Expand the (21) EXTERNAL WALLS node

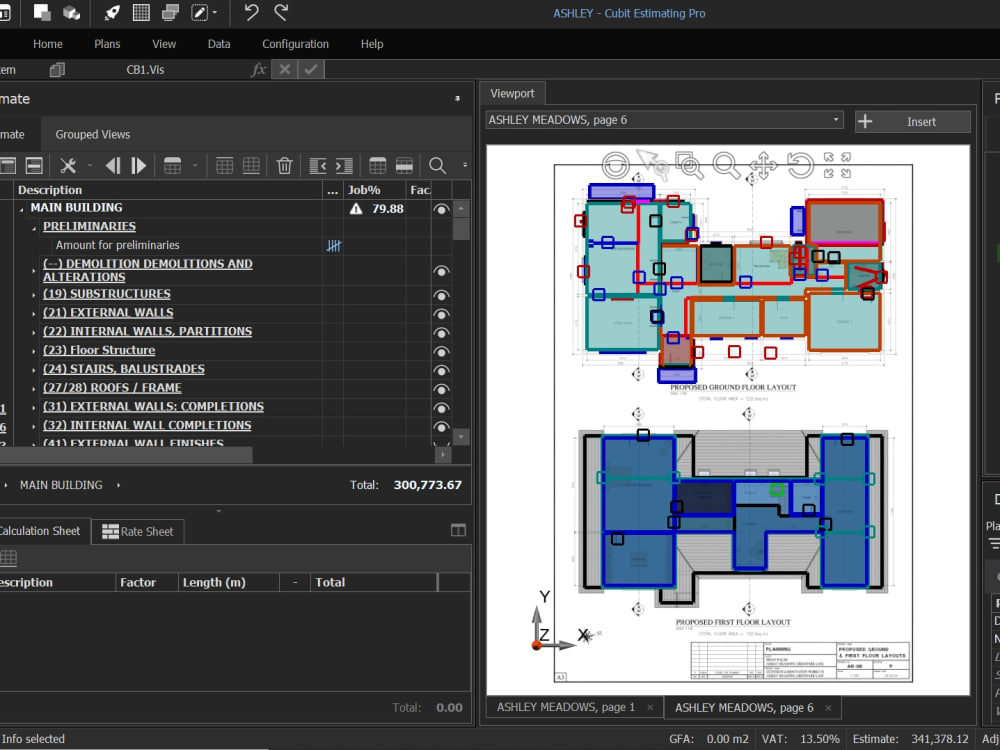coord(34,314)
